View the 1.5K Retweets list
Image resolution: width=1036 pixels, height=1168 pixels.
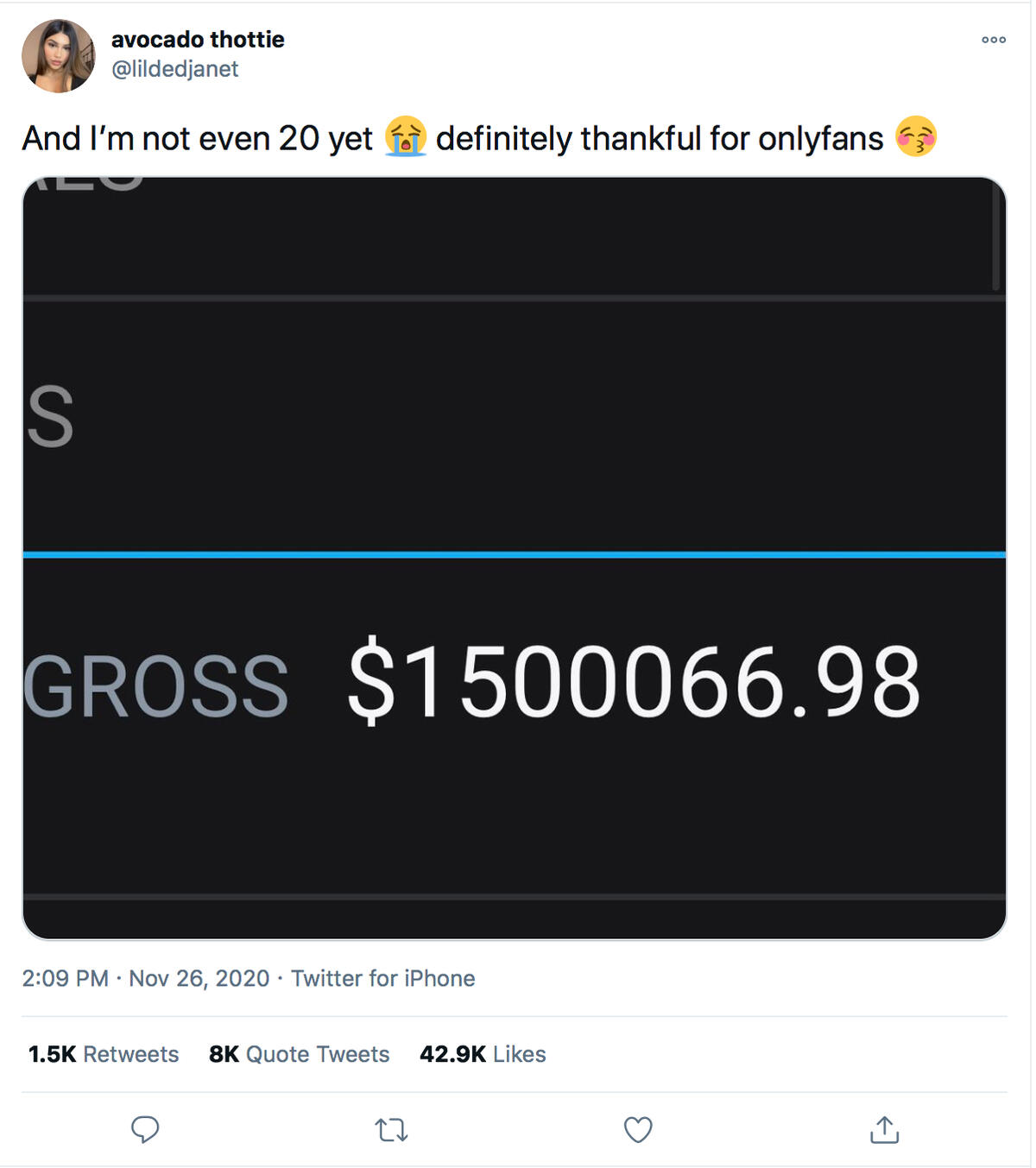104,1054
